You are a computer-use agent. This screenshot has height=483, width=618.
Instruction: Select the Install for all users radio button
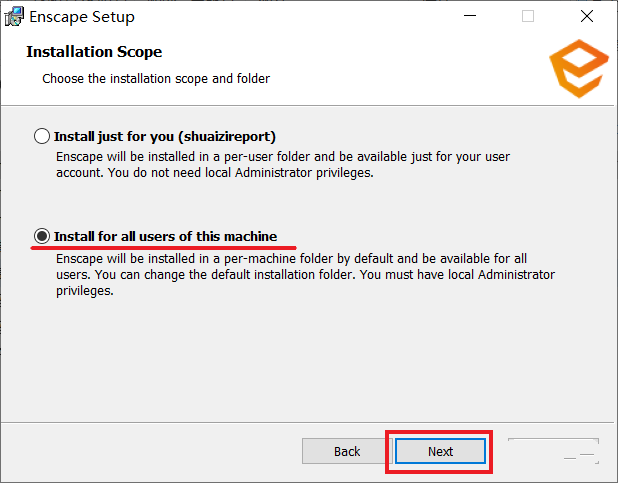pos(42,236)
